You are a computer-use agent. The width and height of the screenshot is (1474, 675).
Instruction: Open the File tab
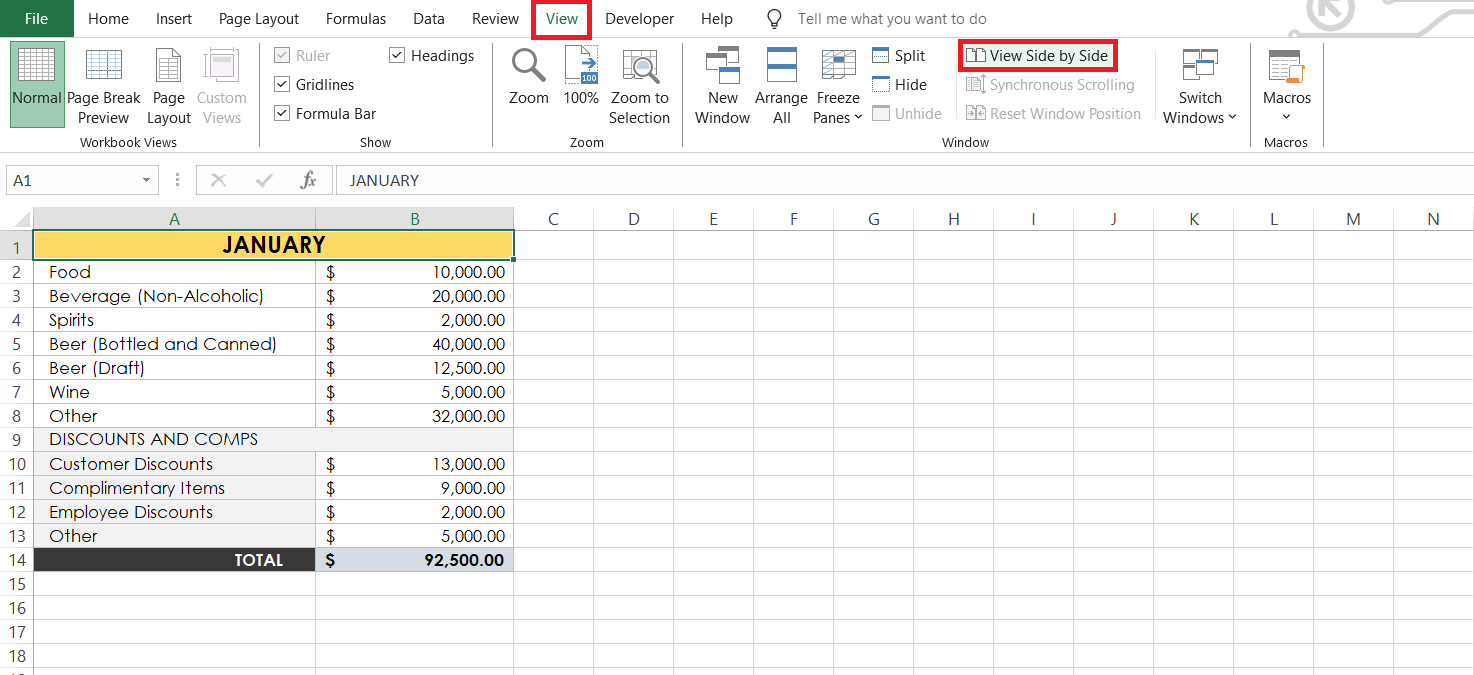click(36, 19)
